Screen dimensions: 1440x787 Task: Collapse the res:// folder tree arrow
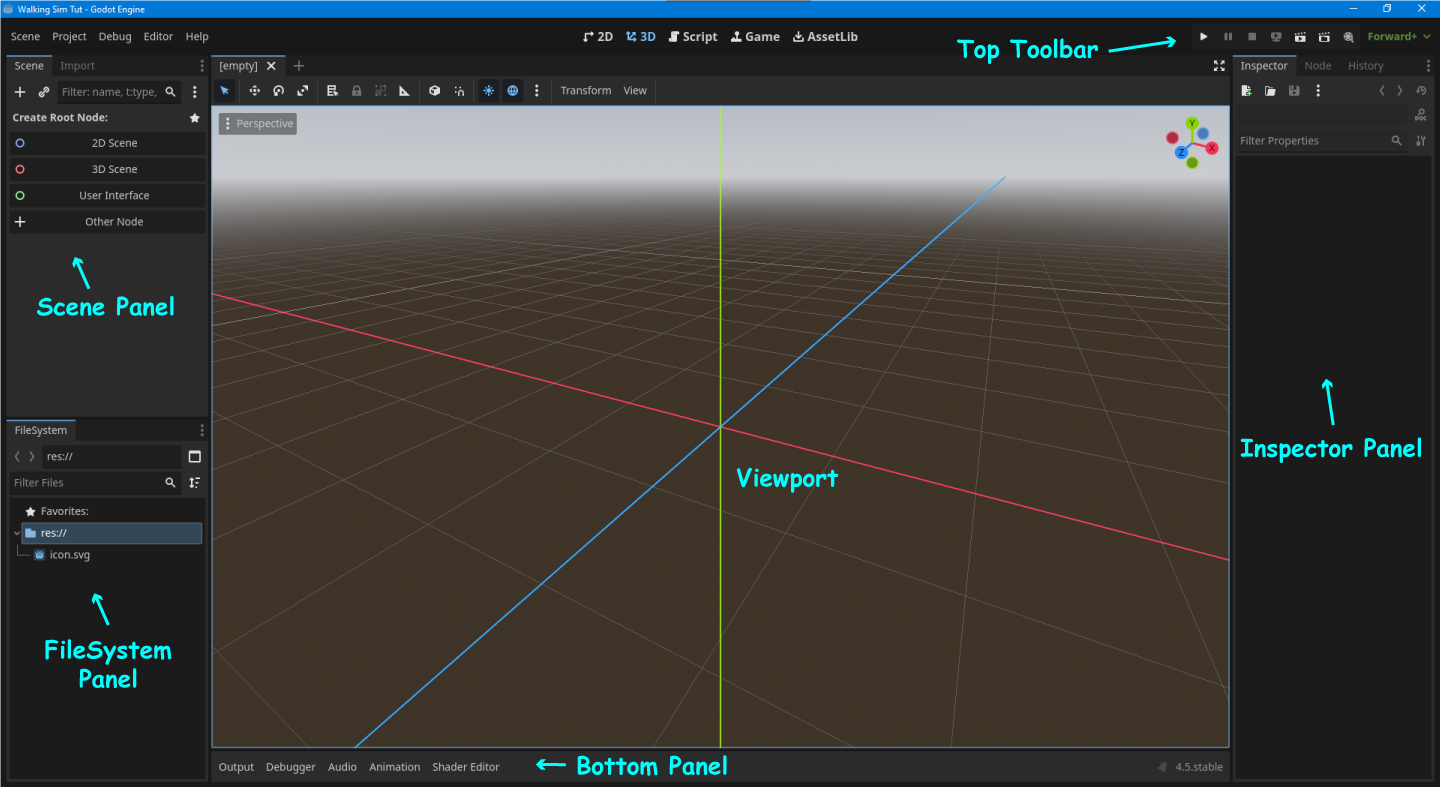pos(16,533)
